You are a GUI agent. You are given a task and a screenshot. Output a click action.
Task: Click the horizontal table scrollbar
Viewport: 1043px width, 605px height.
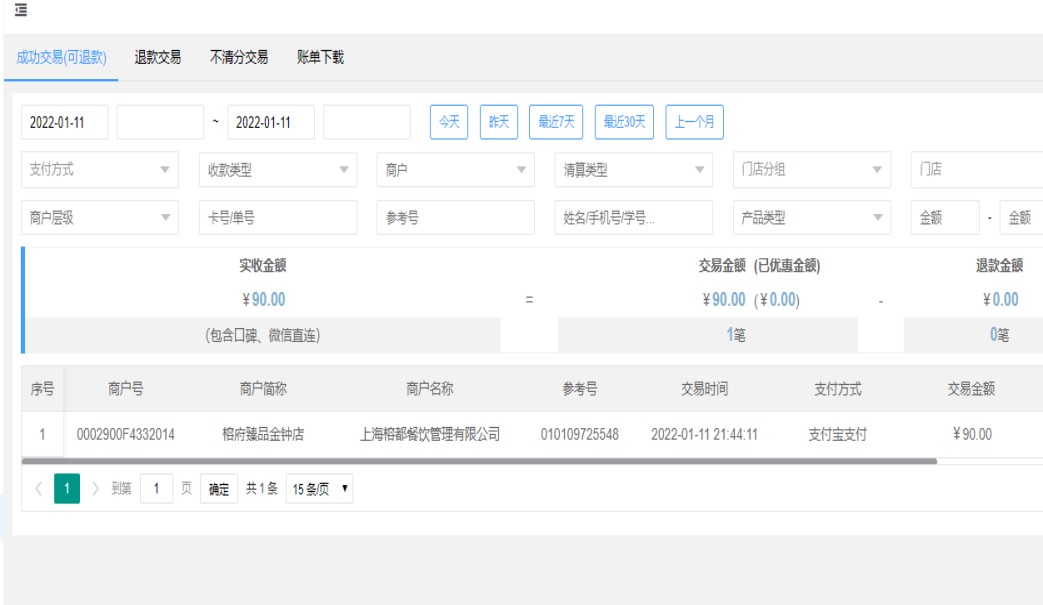click(478, 462)
